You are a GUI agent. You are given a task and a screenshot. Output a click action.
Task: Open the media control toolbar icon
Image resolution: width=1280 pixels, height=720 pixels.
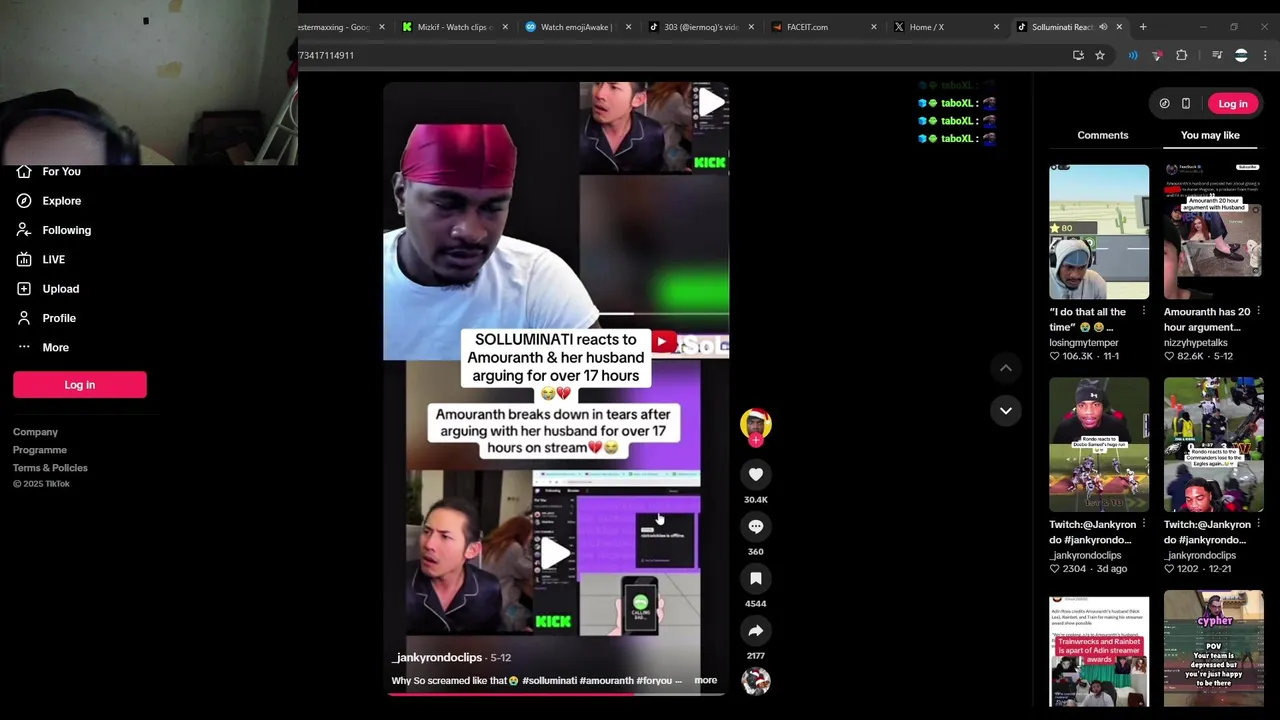[x=1217, y=56]
